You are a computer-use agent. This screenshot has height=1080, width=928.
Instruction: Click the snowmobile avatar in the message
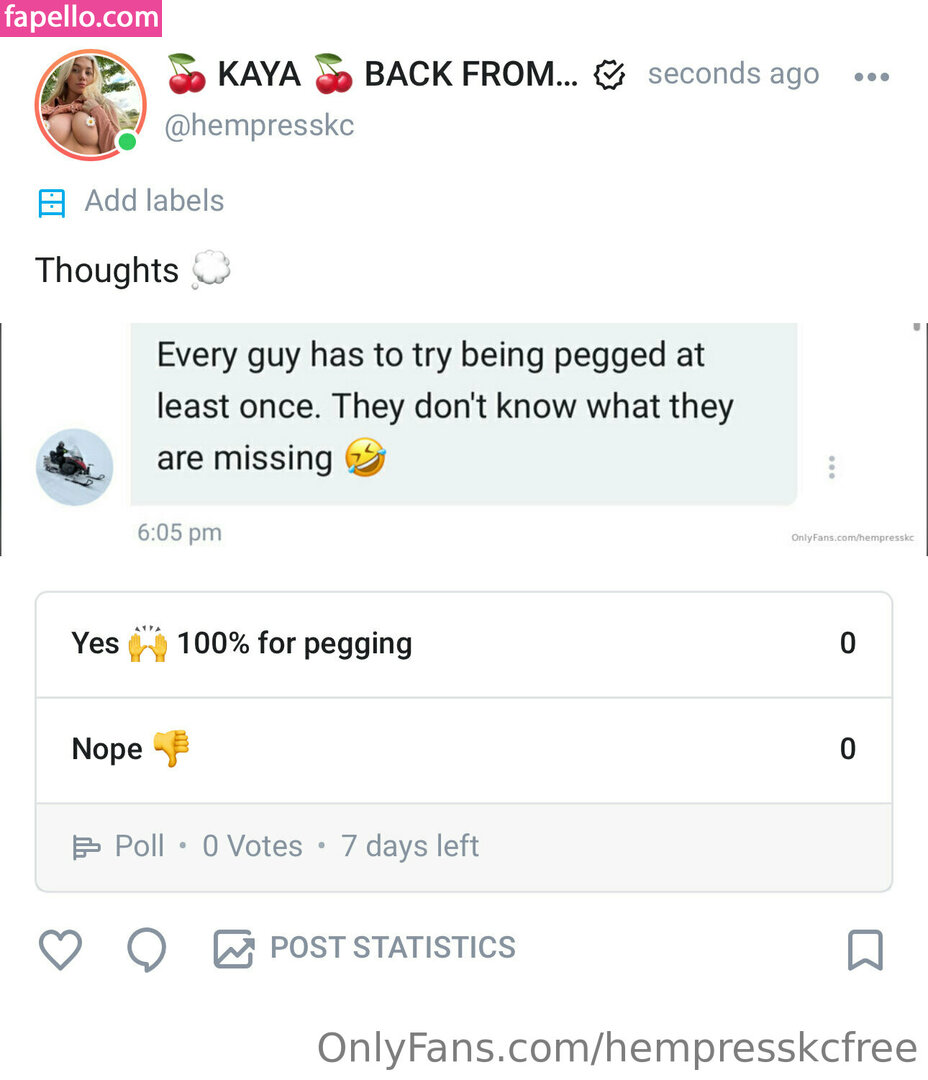click(75, 467)
